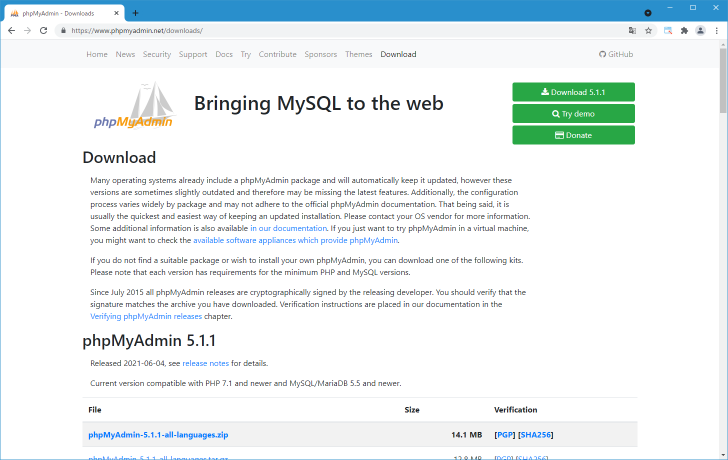
Task: Open the 'release notes' link
Action: (x=206, y=363)
